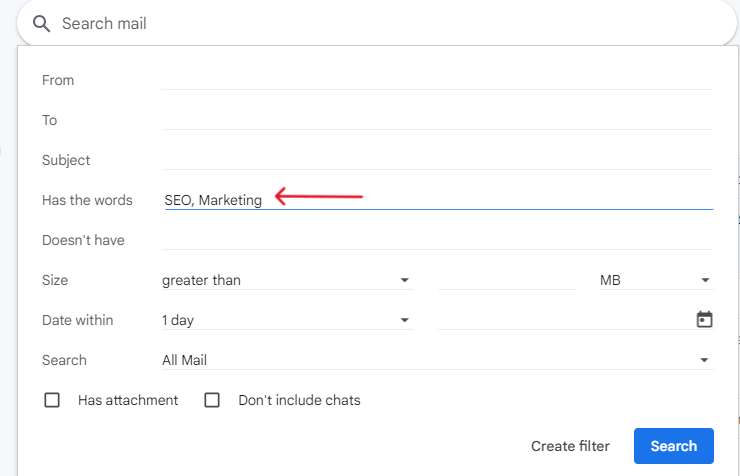Open the Search 'All Mail' dropdown
Viewport: 740px width, 476px height.
[x=437, y=360]
